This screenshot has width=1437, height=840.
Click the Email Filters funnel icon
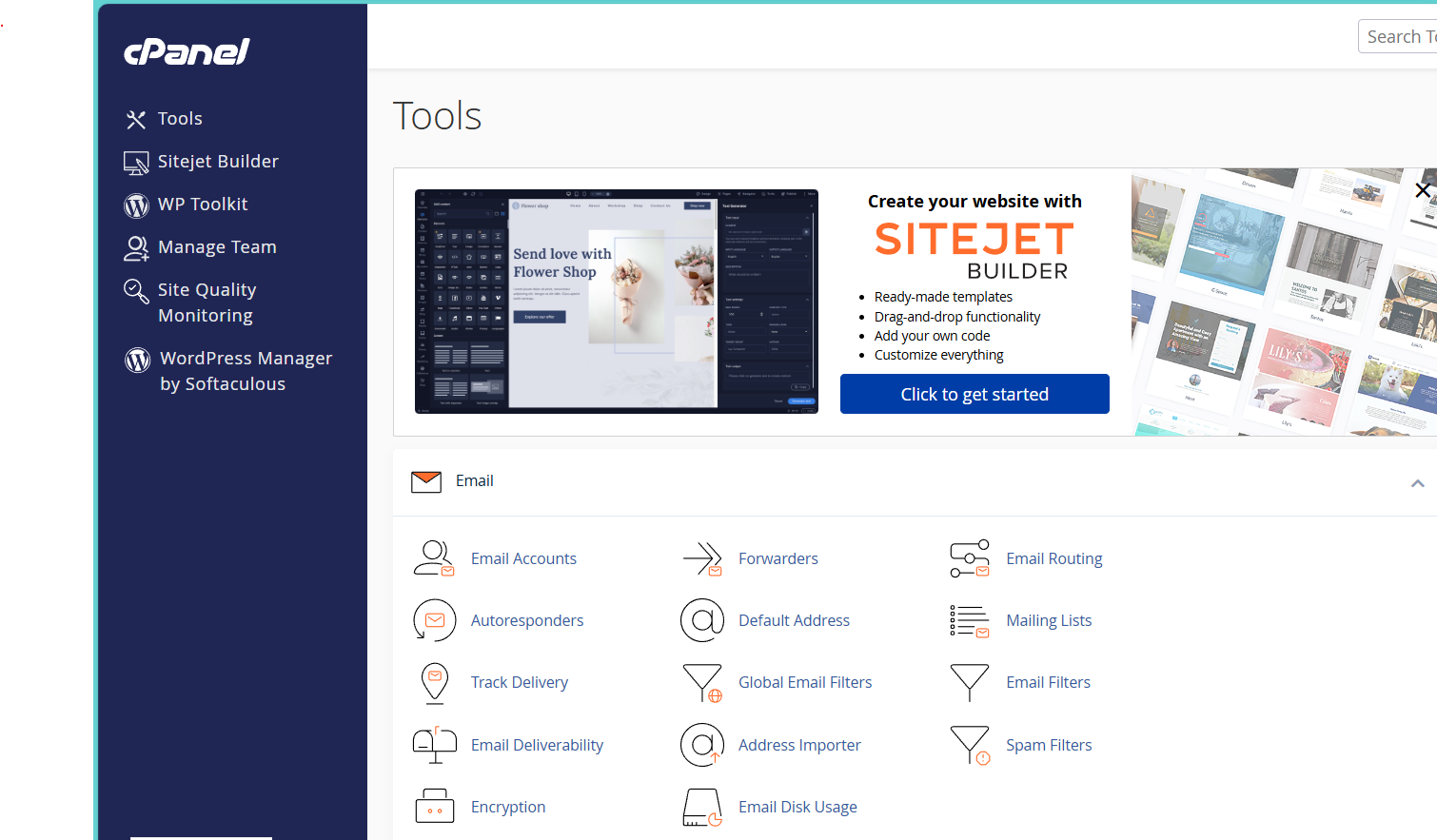[x=970, y=682]
